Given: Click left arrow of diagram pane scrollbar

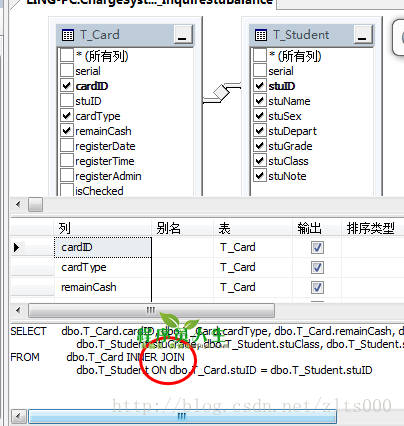Looking at the screenshot, I should pos(18,204).
